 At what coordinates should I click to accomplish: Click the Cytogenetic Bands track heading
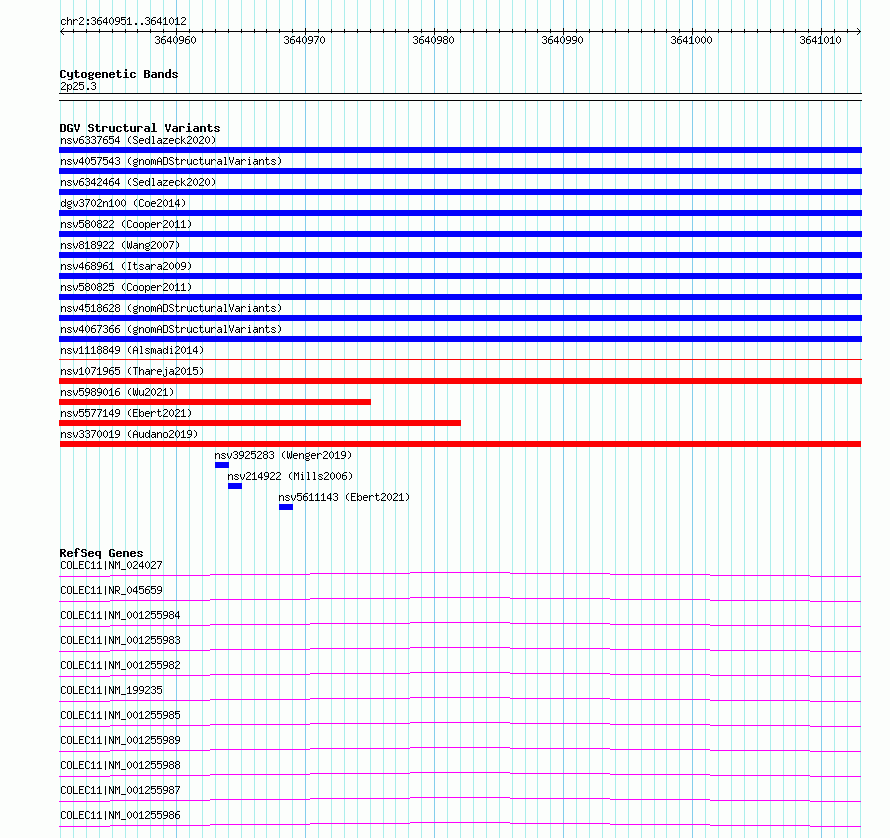[x=119, y=74]
